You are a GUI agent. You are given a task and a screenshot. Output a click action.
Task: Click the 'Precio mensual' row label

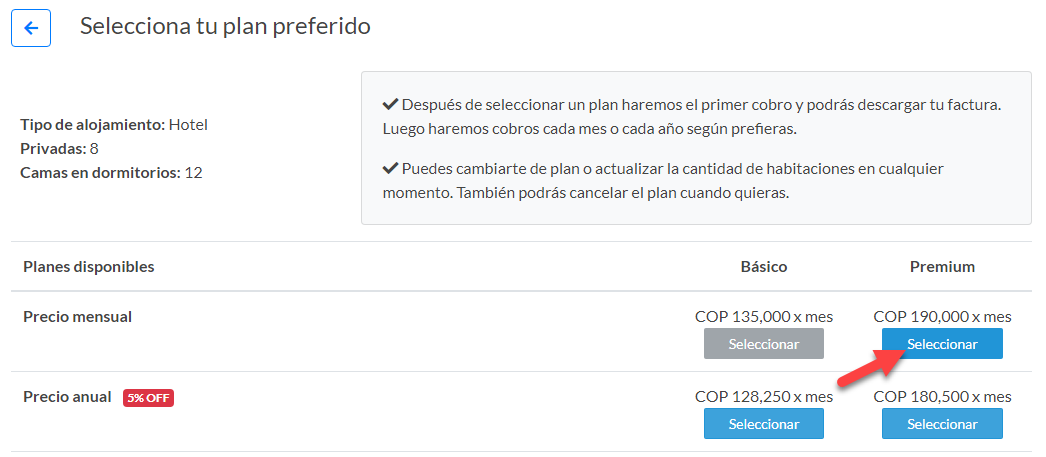point(78,317)
